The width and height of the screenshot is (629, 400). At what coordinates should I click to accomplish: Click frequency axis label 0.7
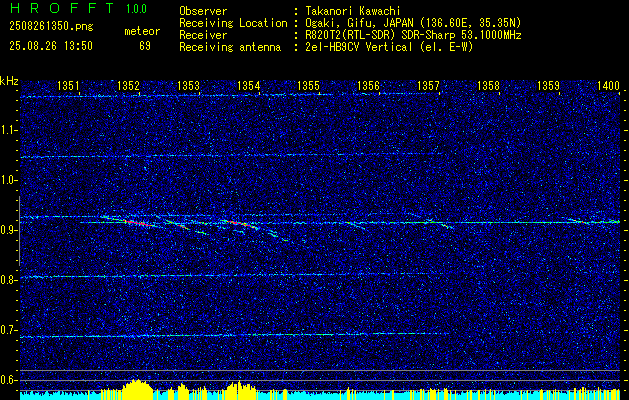pyautogui.click(x=8, y=330)
